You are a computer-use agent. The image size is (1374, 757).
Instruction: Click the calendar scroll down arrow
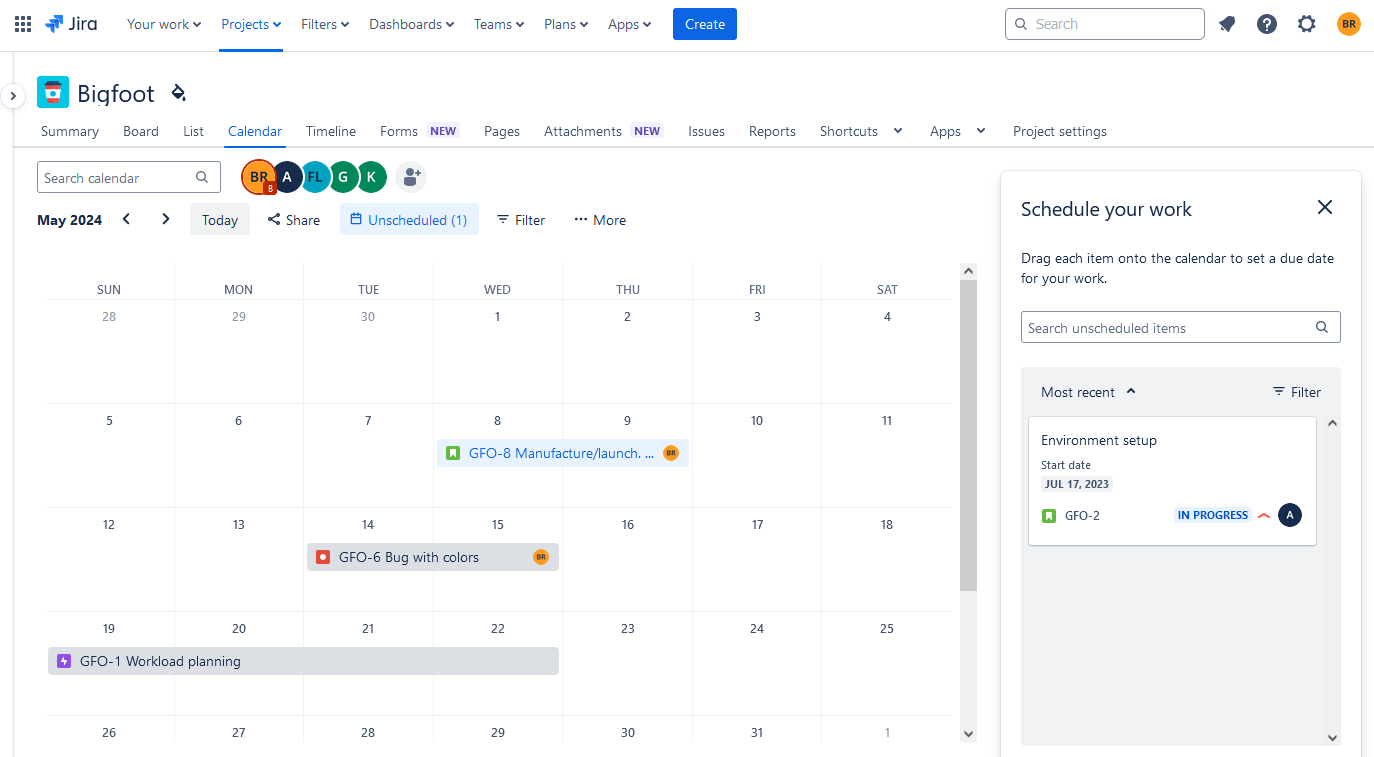pyautogui.click(x=968, y=734)
